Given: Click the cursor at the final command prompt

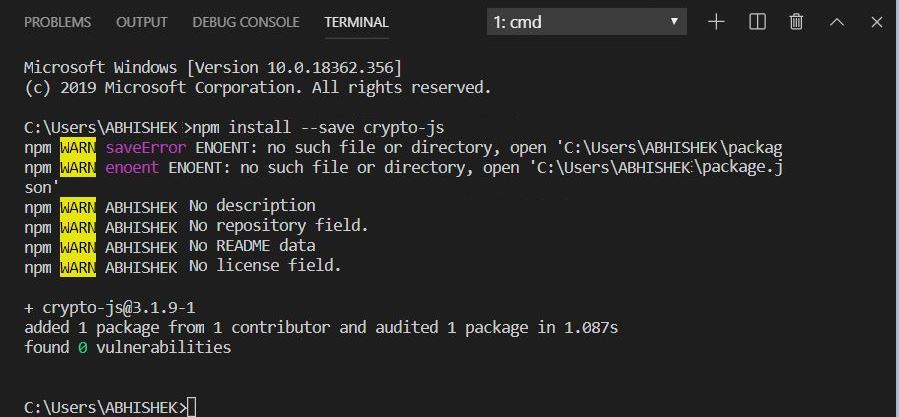Looking at the screenshot, I should coord(191,407).
